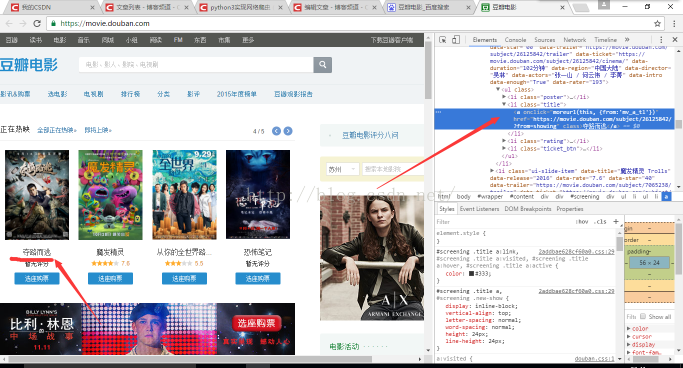Open the city dropdown showing 苏州
Viewport: 683px width, 368px height.
pyautogui.click(x=342, y=169)
